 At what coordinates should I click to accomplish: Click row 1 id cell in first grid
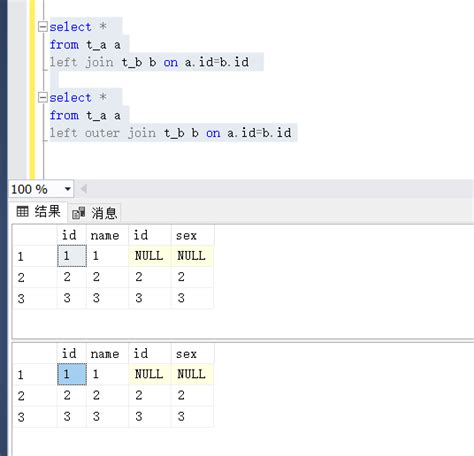[x=72, y=256]
